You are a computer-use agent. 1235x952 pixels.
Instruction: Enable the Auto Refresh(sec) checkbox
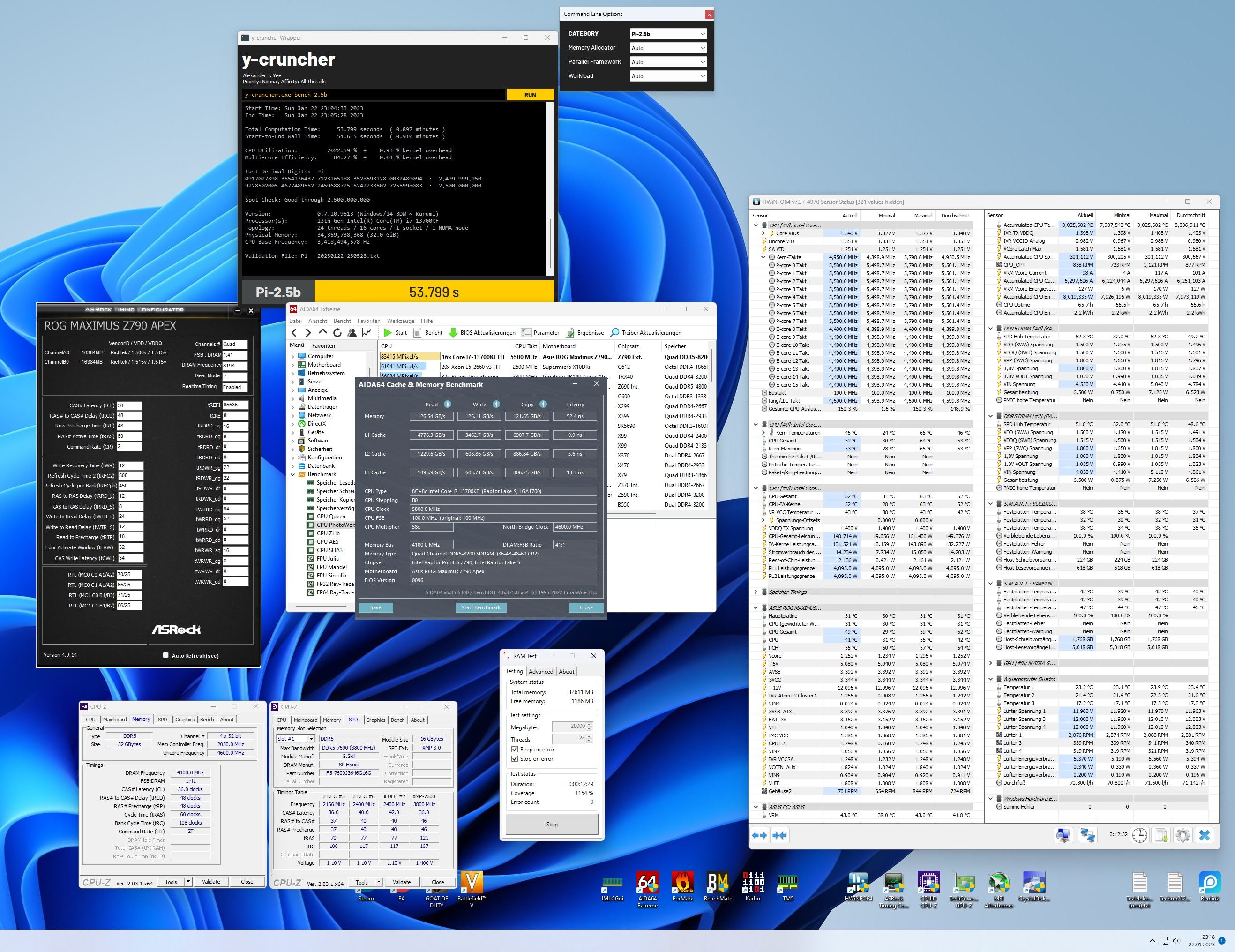pyautogui.click(x=166, y=655)
